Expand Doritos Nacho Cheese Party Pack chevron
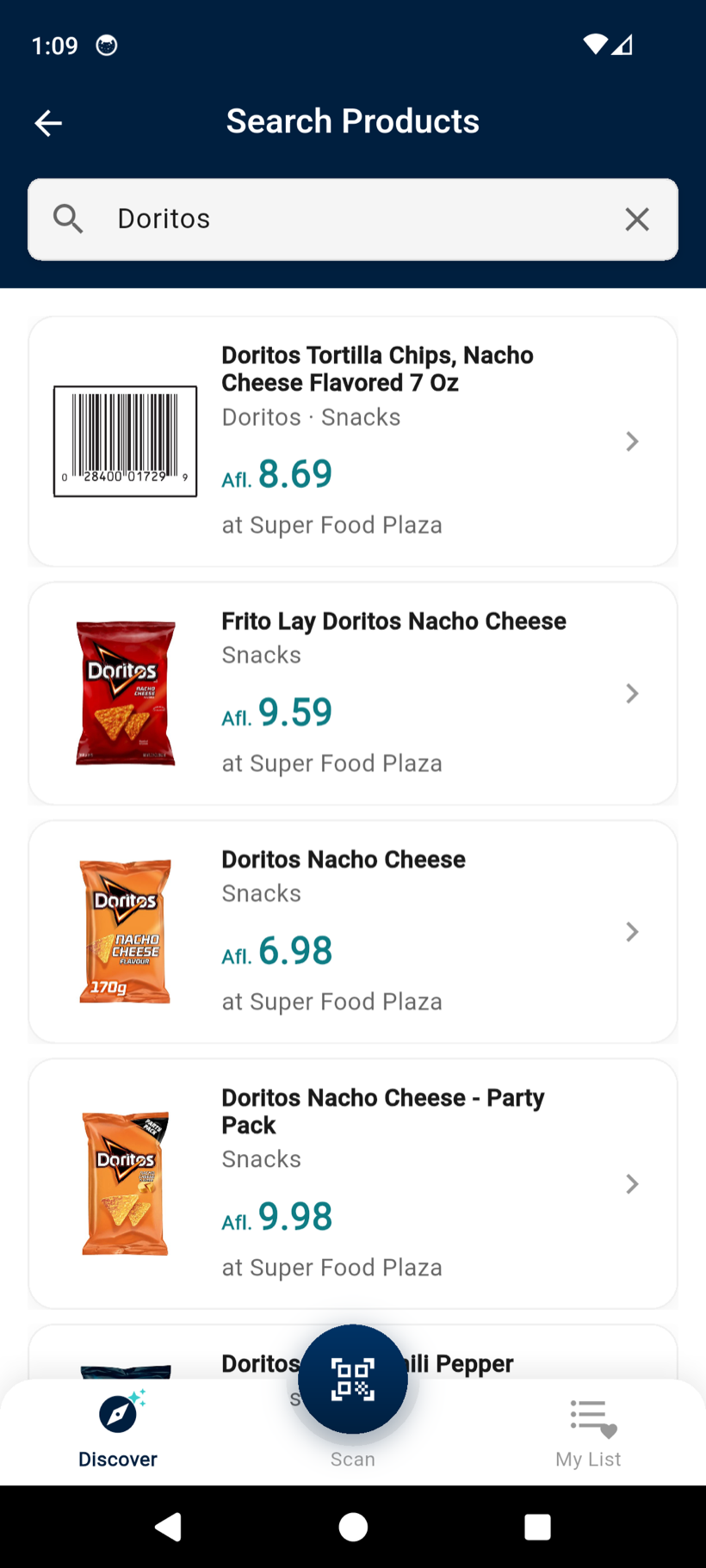706x1568 pixels. click(632, 1184)
